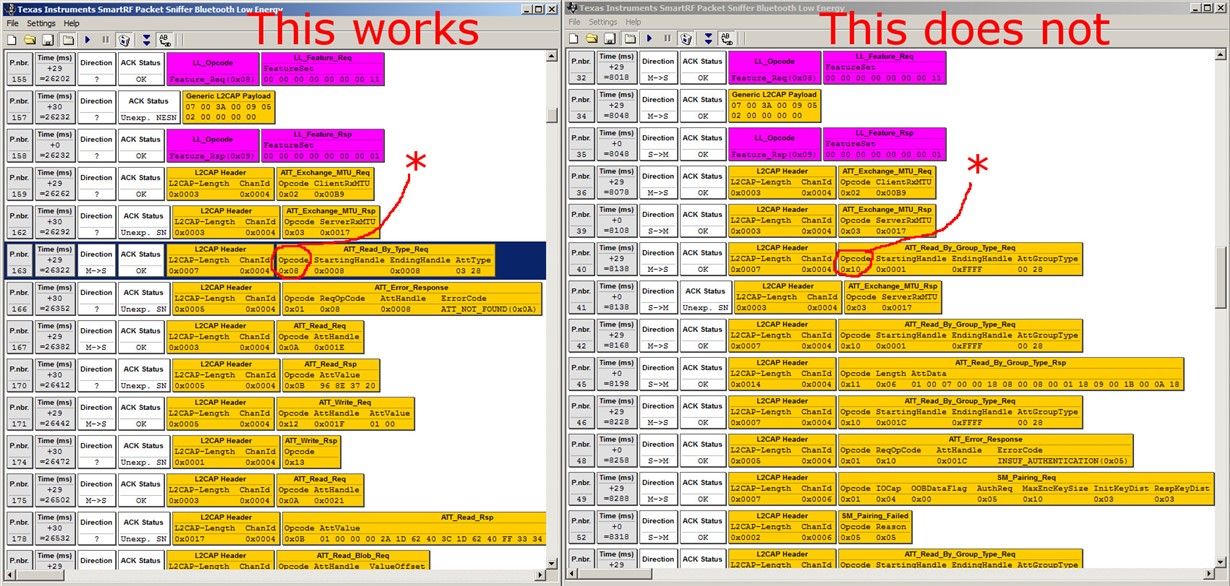Image resolution: width=1230 pixels, height=586 pixels.
Task: Click Generic L2CAP Payload block in right window
Action: (x=775, y=108)
